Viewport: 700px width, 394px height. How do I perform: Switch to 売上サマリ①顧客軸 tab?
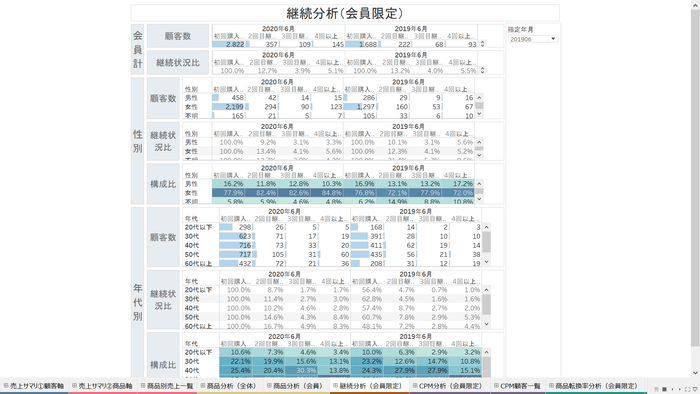[34, 386]
